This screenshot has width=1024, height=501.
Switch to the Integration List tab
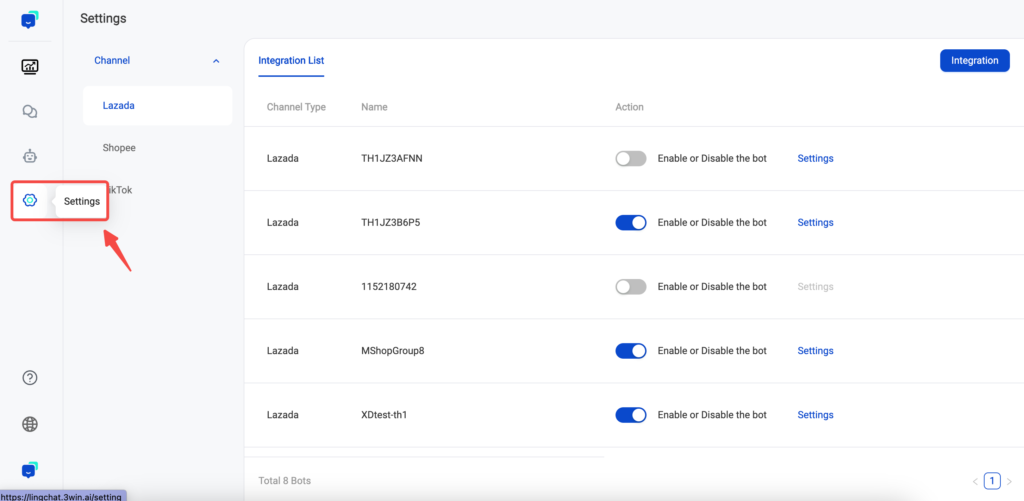click(291, 61)
